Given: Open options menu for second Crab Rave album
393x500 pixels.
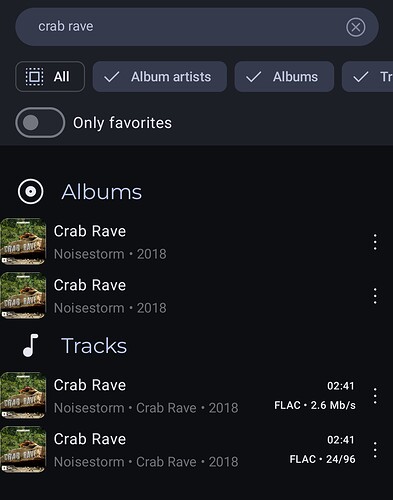Looking at the screenshot, I should coord(375,296).
